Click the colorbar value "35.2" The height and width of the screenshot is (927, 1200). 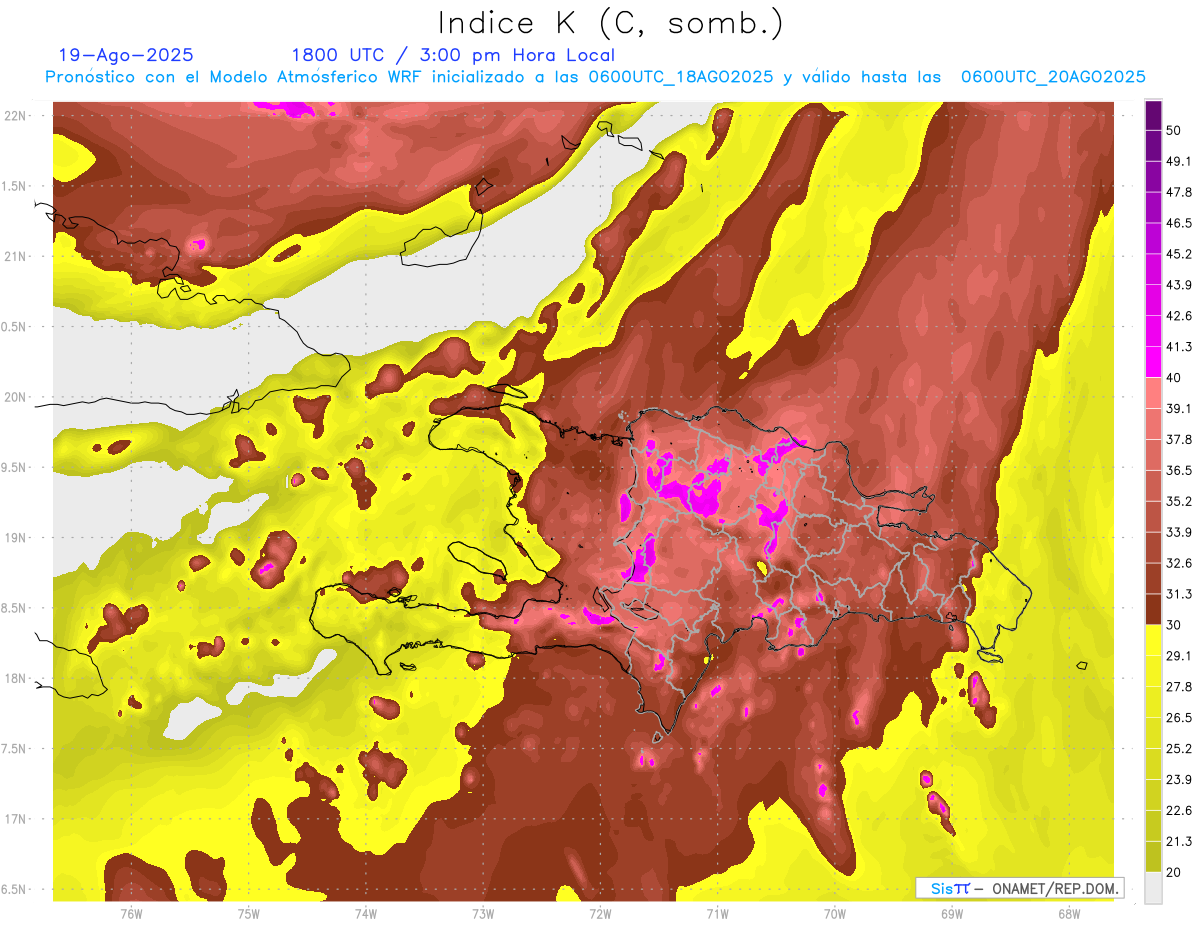pos(1178,501)
